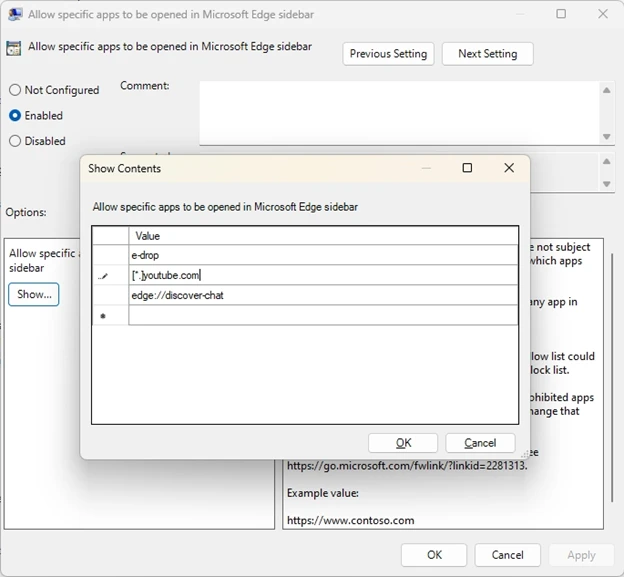Viewport: 624px width, 577px height.
Task: Click the row header beside edge://discover-chat
Action: point(110,295)
